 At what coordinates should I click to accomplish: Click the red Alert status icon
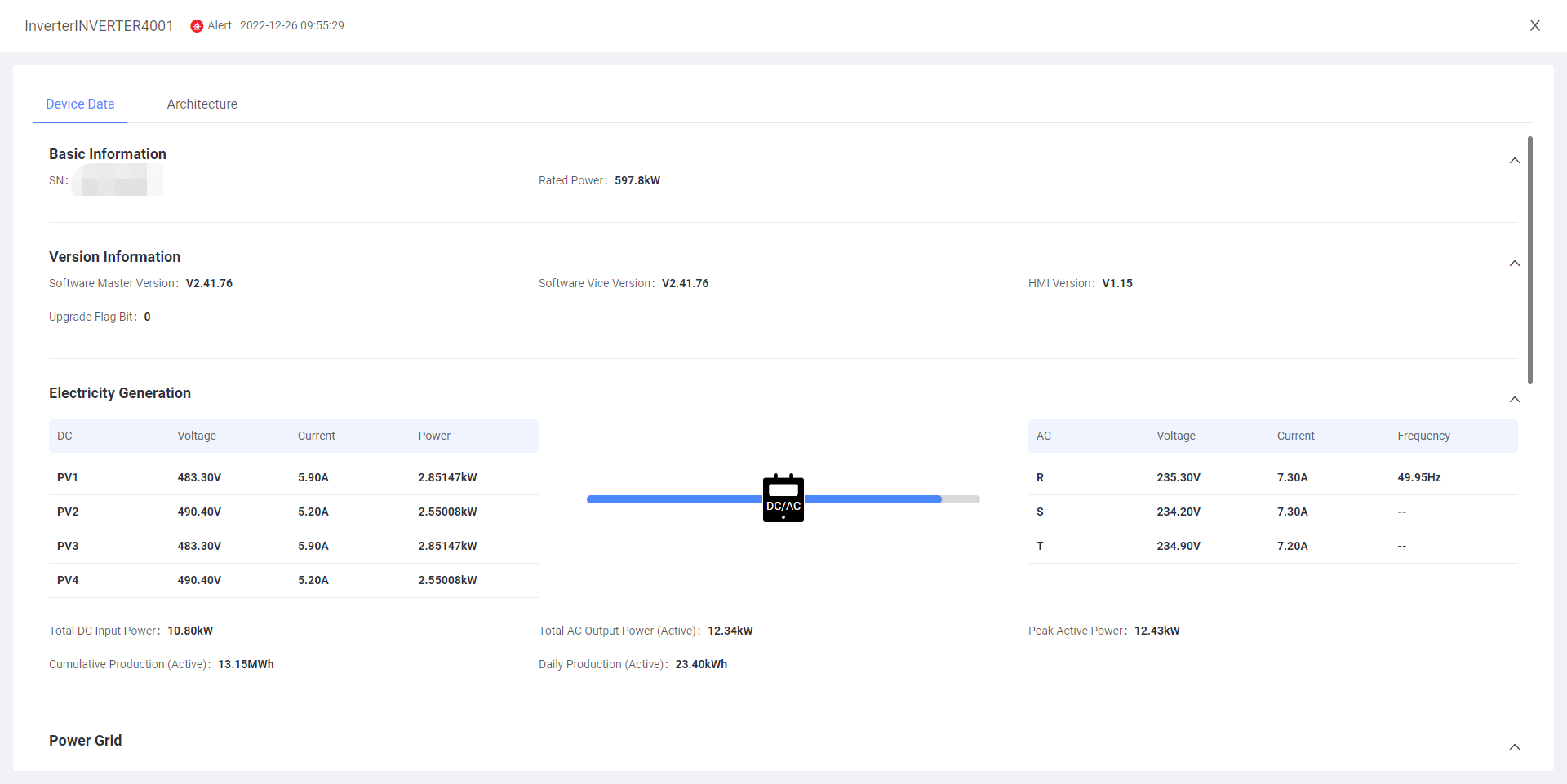[x=197, y=26]
